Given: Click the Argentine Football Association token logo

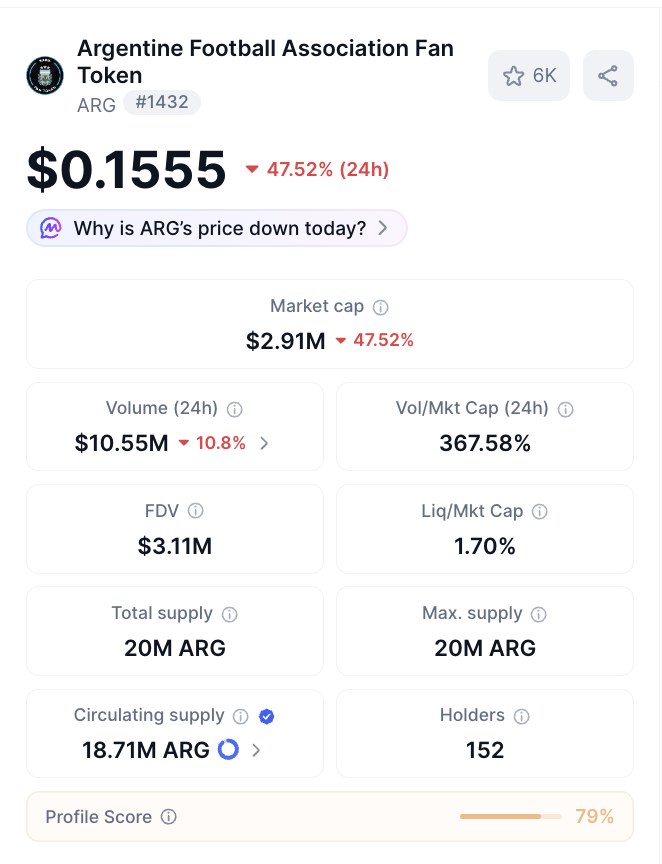Looking at the screenshot, I should pyautogui.click(x=45, y=75).
